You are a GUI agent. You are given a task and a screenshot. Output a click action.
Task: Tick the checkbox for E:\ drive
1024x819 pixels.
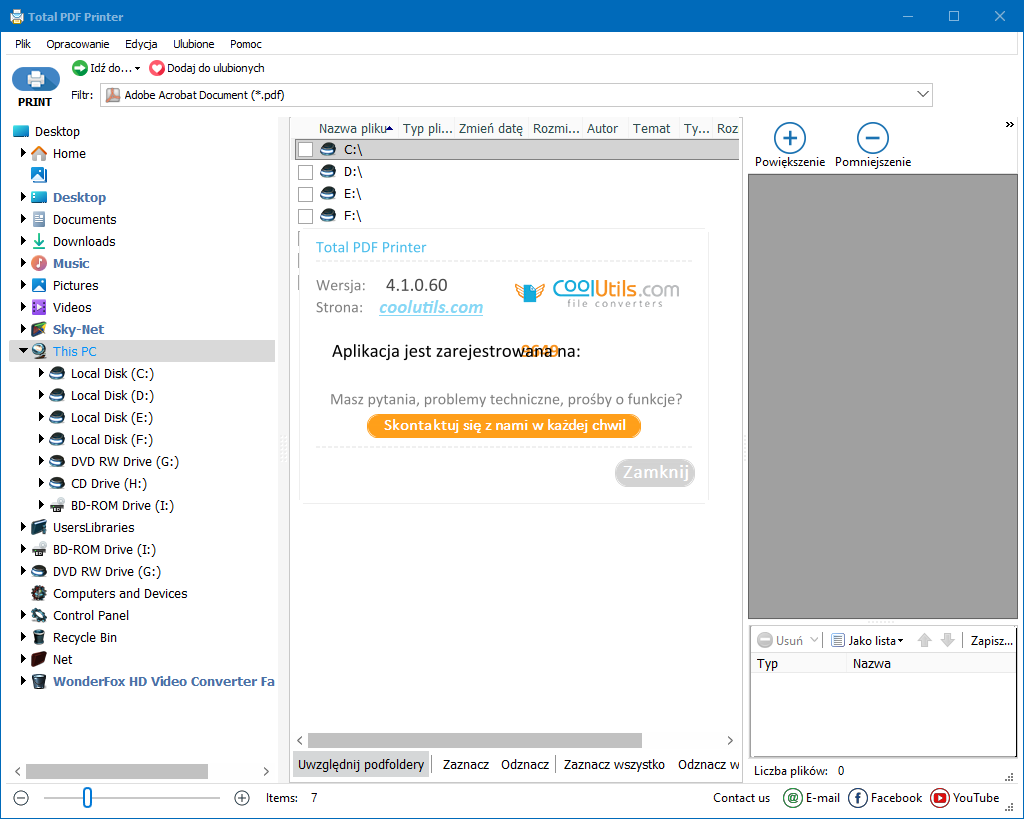305,194
